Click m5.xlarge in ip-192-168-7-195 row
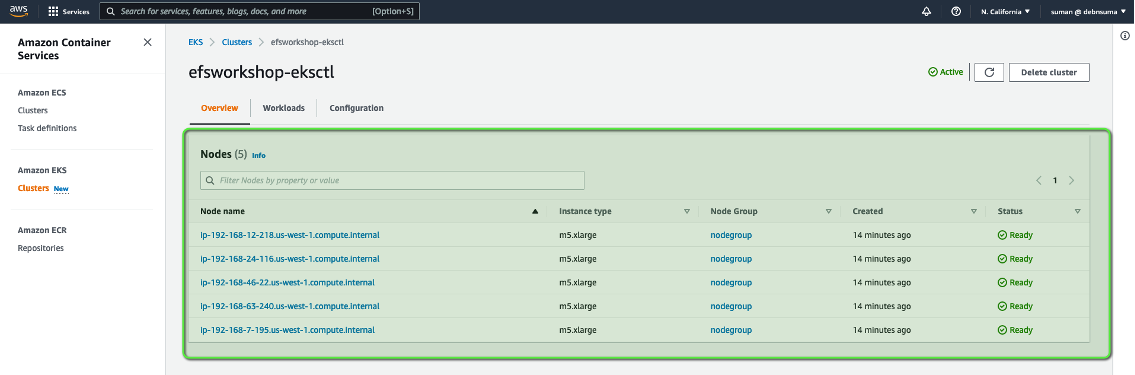1135x375 pixels. point(578,330)
